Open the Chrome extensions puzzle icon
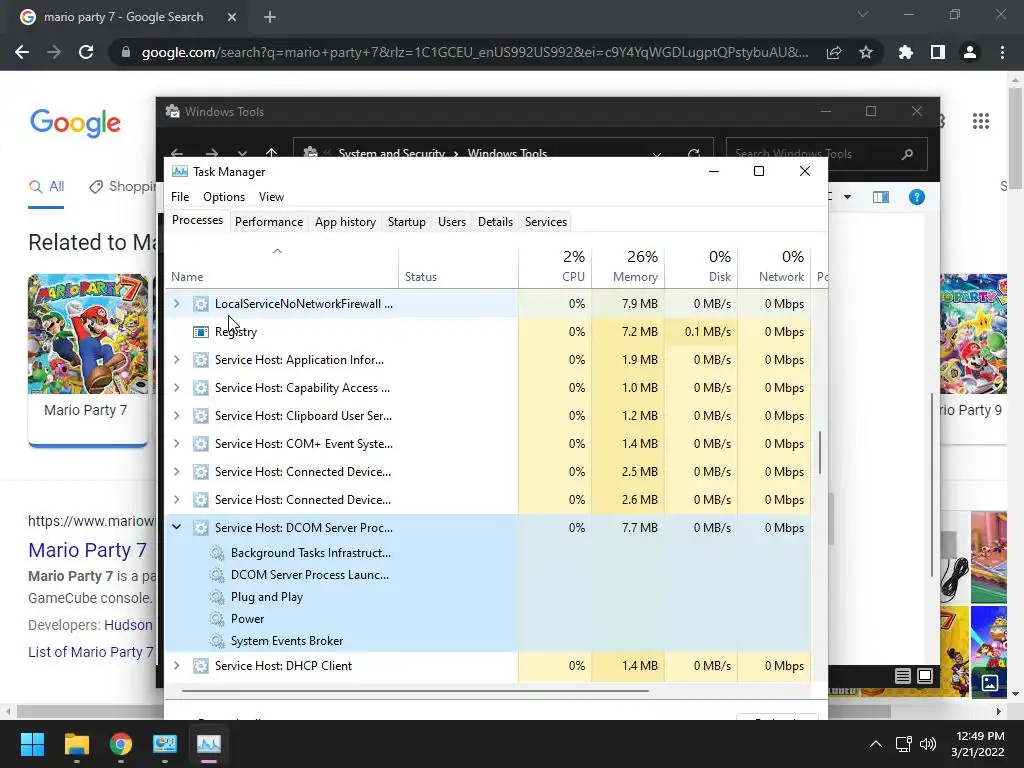The height and width of the screenshot is (768, 1024). click(x=906, y=52)
